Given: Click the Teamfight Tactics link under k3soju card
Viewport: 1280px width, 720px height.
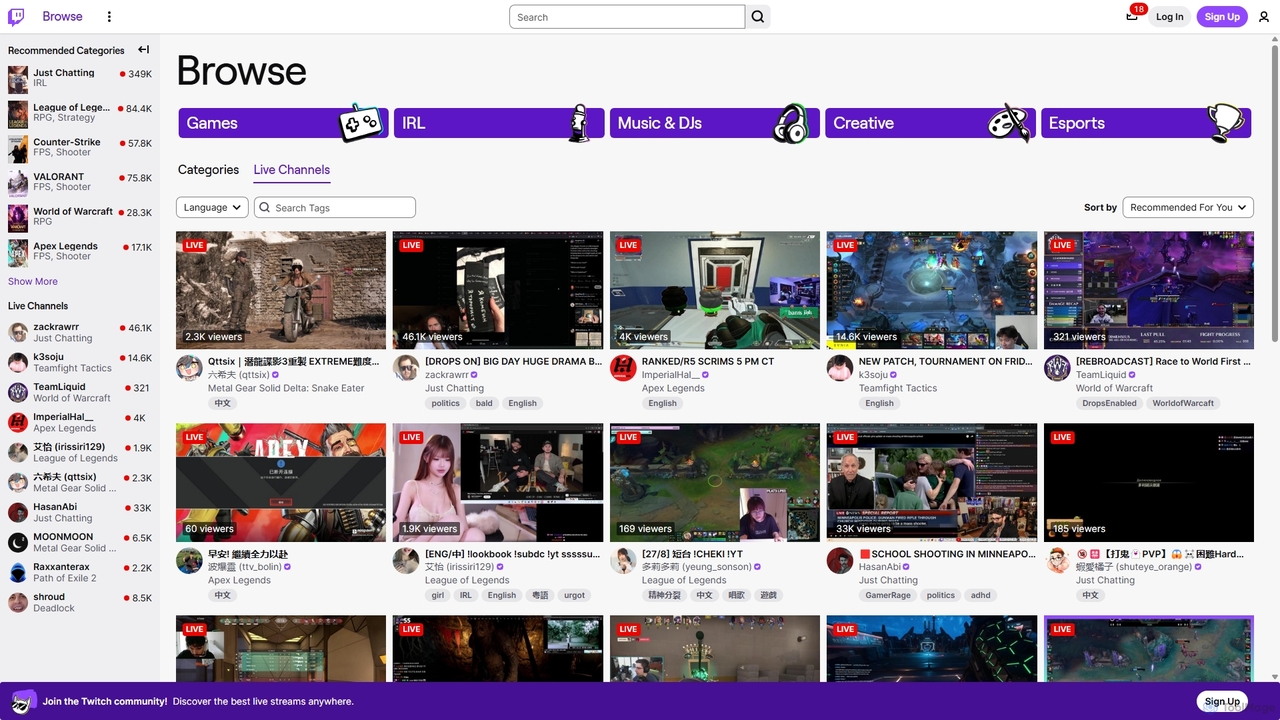Looking at the screenshot, I should [x=898, y=388].
